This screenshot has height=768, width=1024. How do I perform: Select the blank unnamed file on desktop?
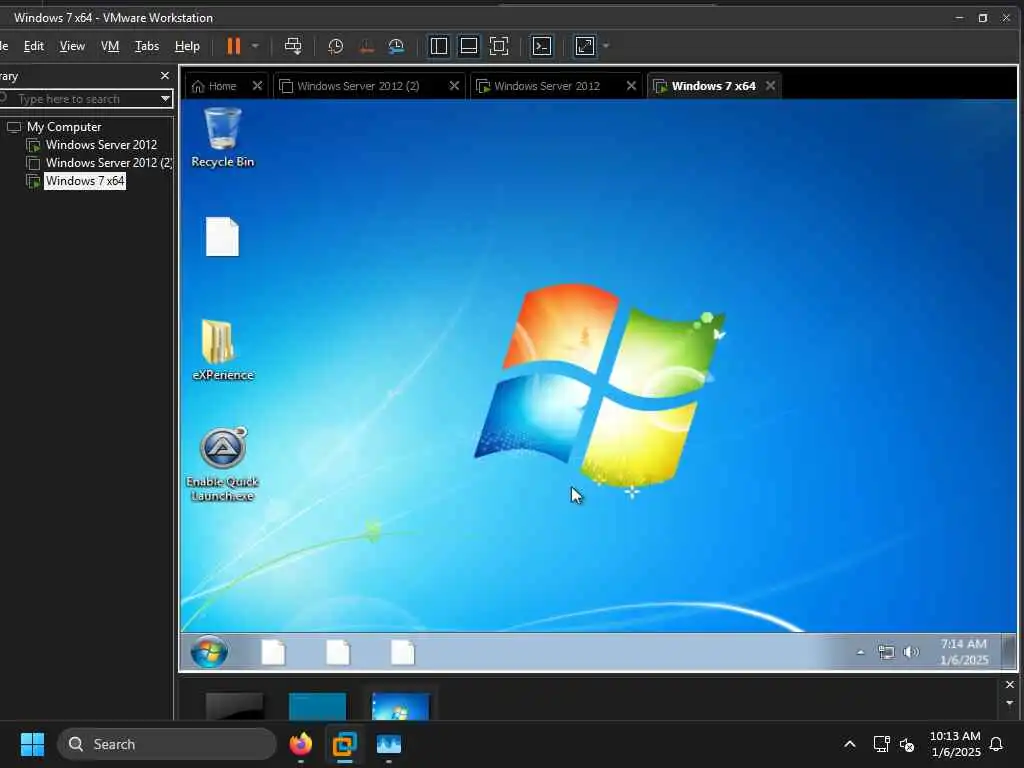(x=223, y=237)
